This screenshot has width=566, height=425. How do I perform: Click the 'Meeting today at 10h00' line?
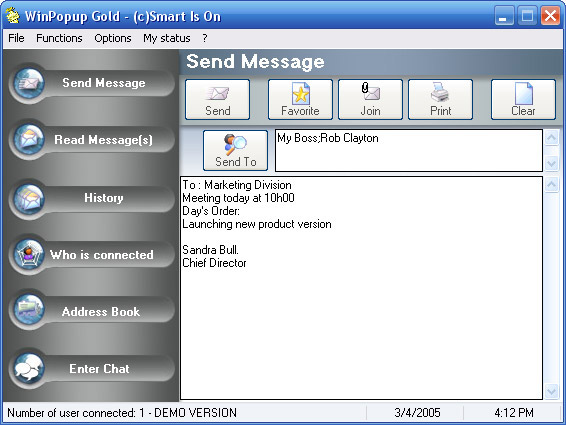238,198
